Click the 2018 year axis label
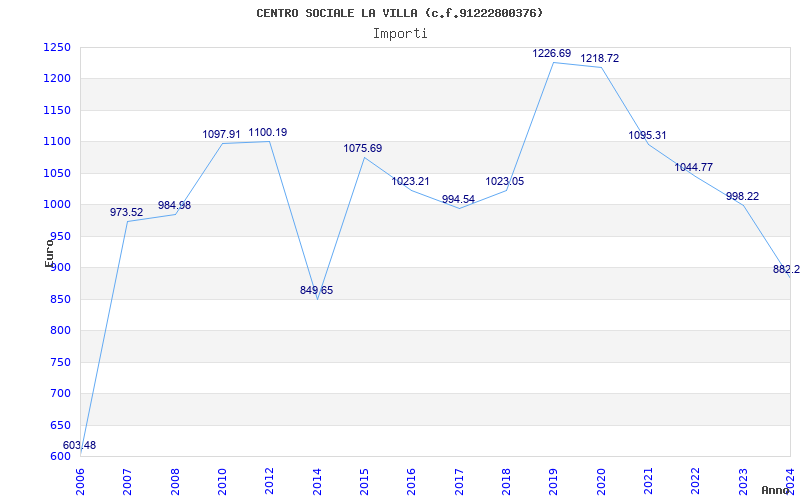This screenshot has height=500, width=800. tap(506, 481)
